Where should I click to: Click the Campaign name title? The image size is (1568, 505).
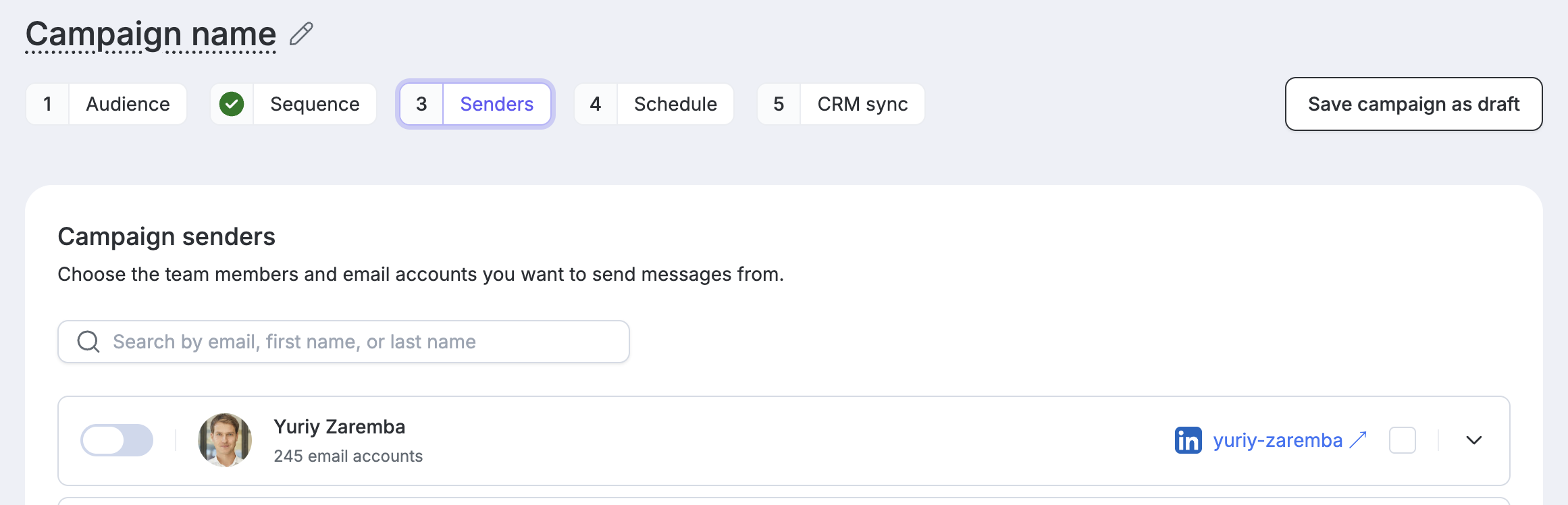pos(151,34)
